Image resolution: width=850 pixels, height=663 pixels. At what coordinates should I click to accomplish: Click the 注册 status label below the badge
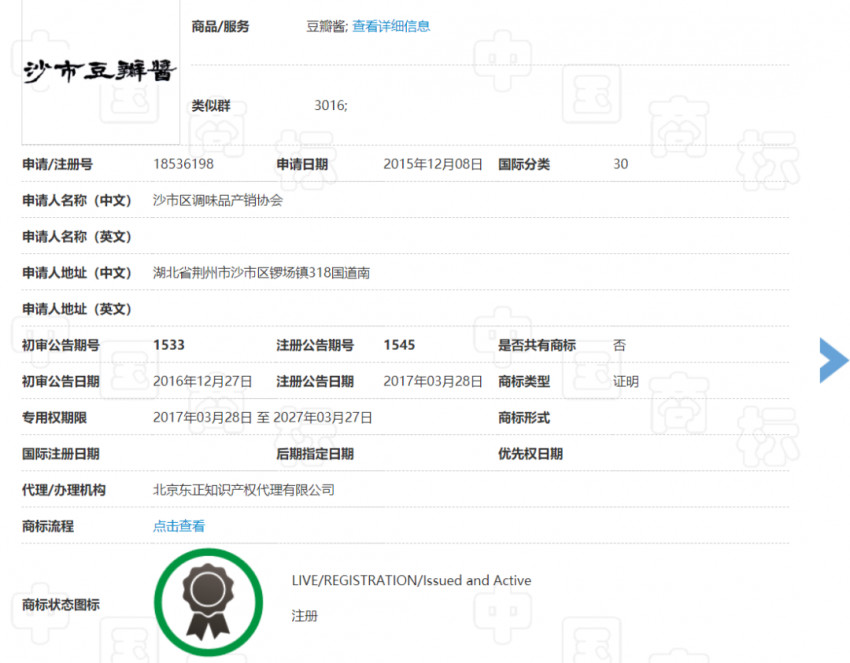[x=304, y=616]
